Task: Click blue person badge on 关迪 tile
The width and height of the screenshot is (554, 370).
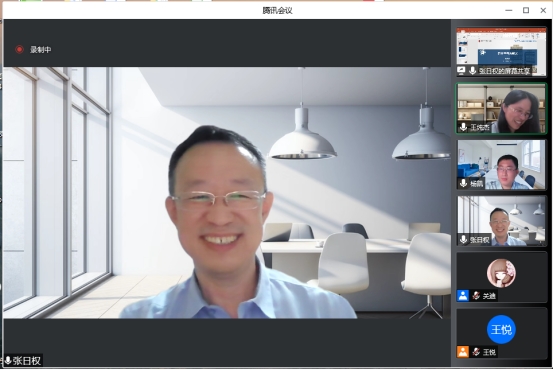Action: [x=463, y=295]
